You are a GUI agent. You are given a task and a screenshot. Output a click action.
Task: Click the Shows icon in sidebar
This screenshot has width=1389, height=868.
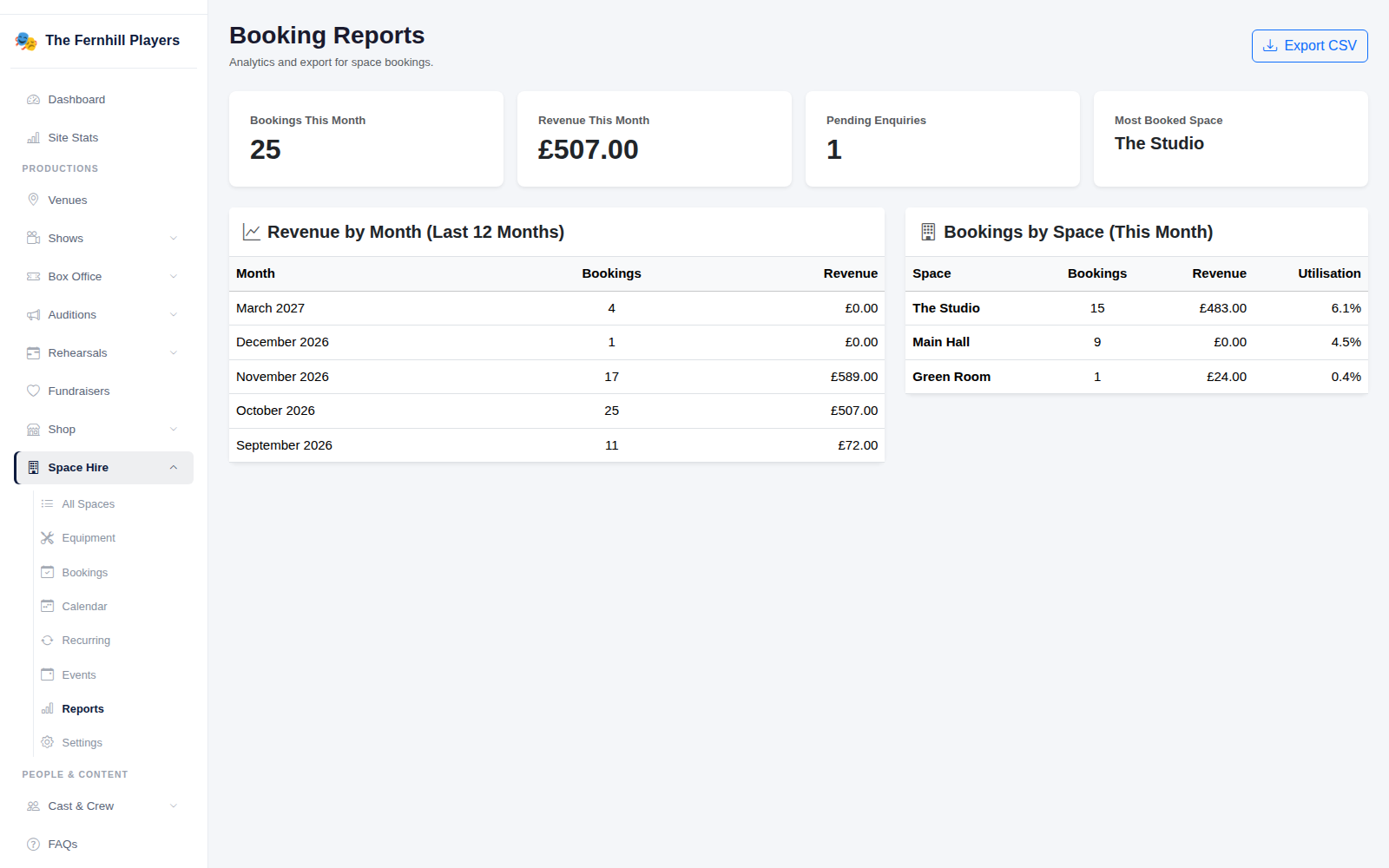click(x=33, y=238)
